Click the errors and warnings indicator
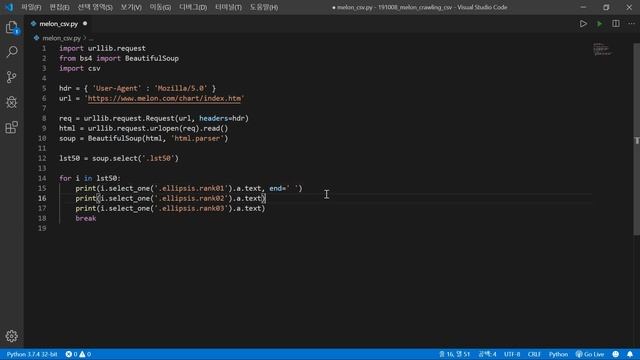This screenshot has height=360, width=640. (78, 354)
